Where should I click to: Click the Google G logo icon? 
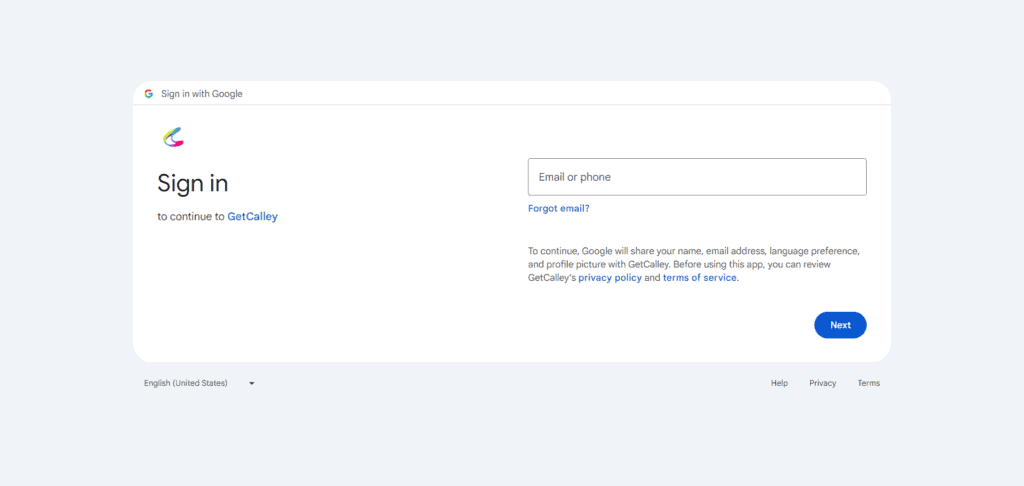(149, 94)
